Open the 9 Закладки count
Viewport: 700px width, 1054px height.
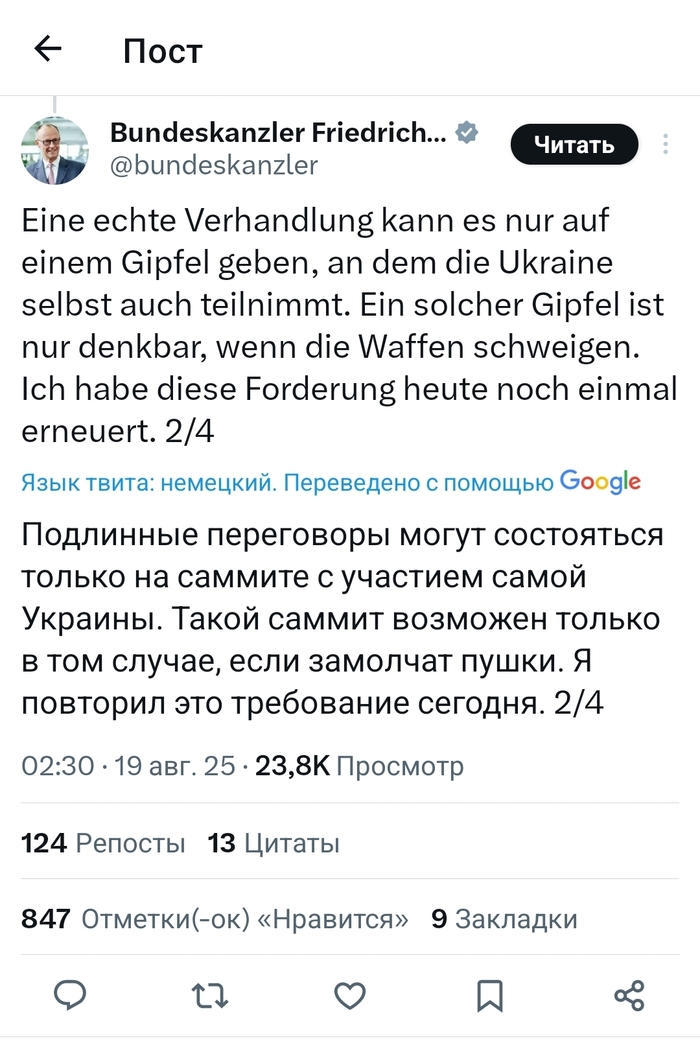point(503,919)
